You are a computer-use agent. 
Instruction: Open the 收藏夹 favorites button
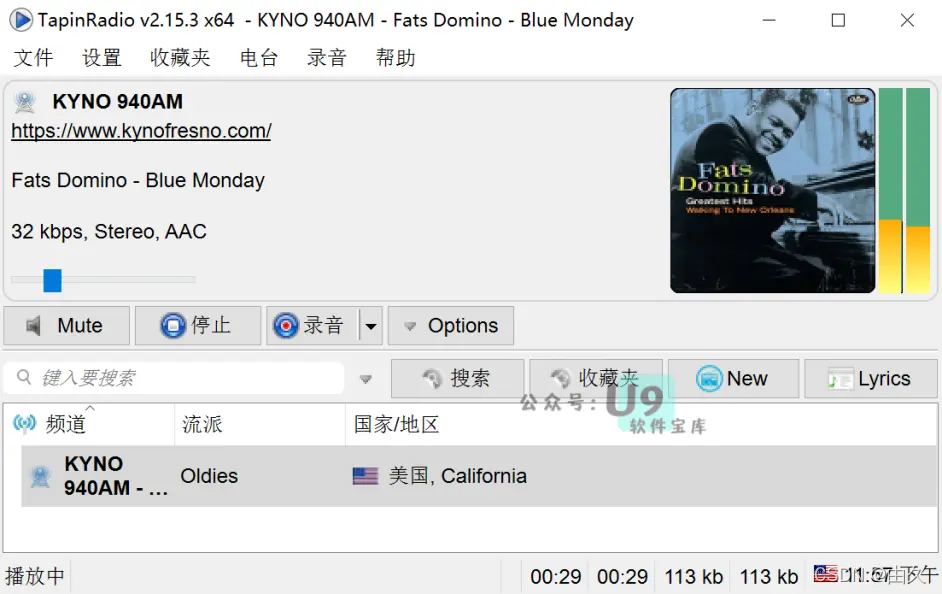(x=596, y=378)
